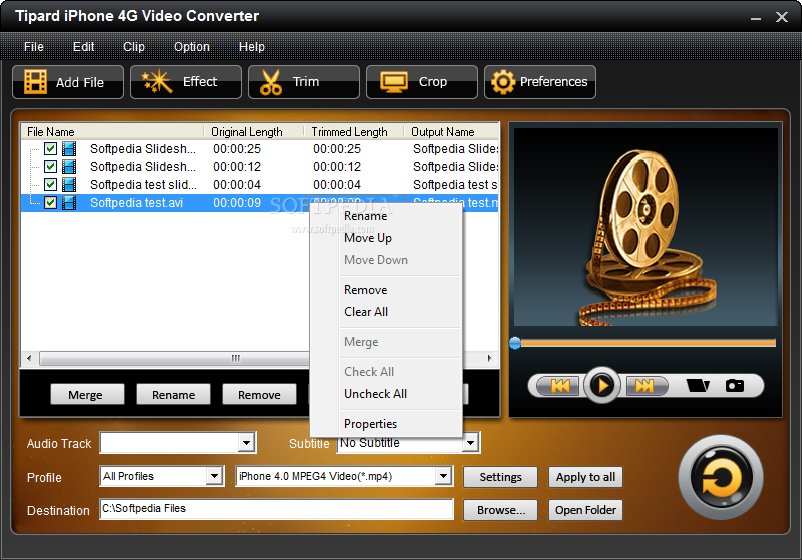802x560 pixels.
Task: Click the horizontal scrollbar thumb of file list
Action: [174, 359]
